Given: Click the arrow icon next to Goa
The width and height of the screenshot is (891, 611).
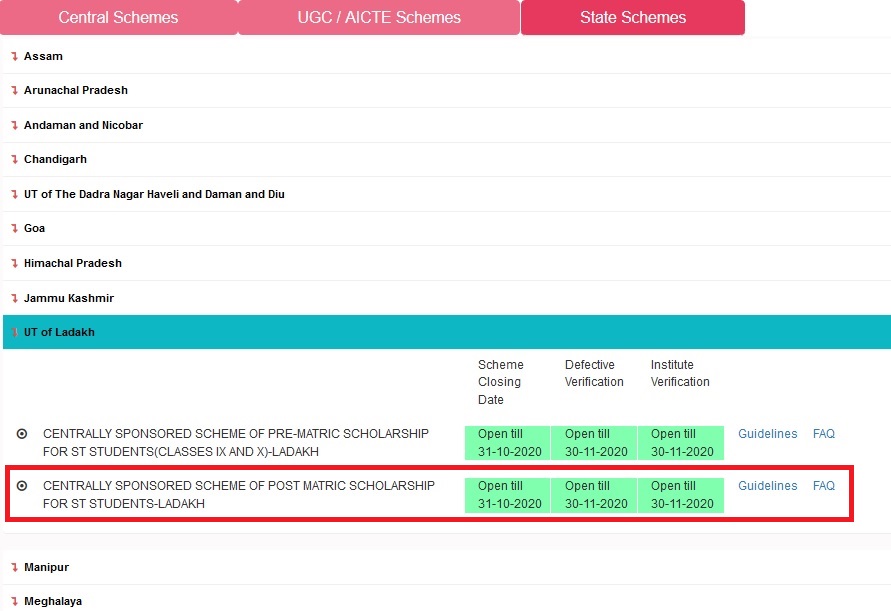Looking at the screenshot, I should 14,229.
